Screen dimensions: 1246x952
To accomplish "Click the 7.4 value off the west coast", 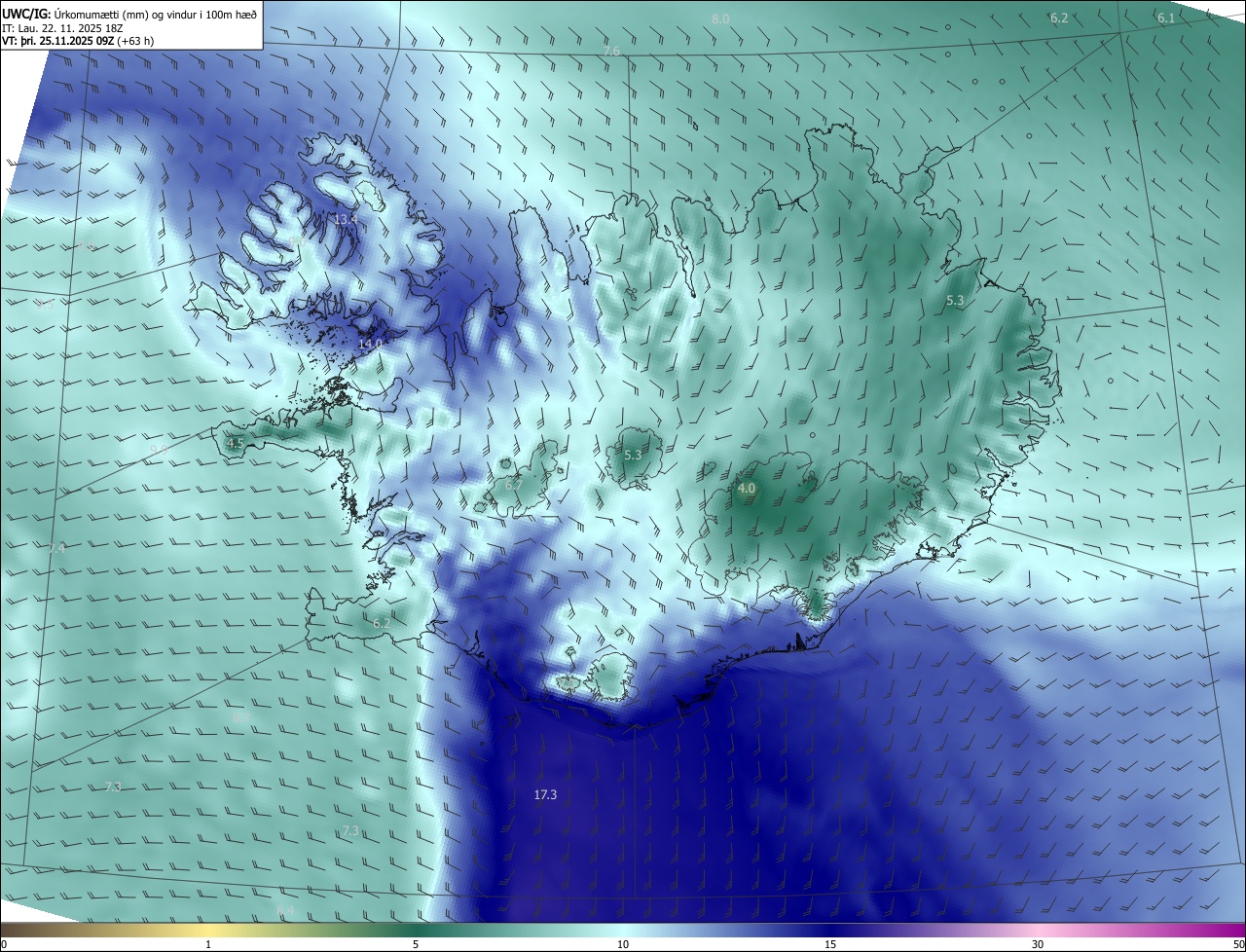I will [57, 549].
